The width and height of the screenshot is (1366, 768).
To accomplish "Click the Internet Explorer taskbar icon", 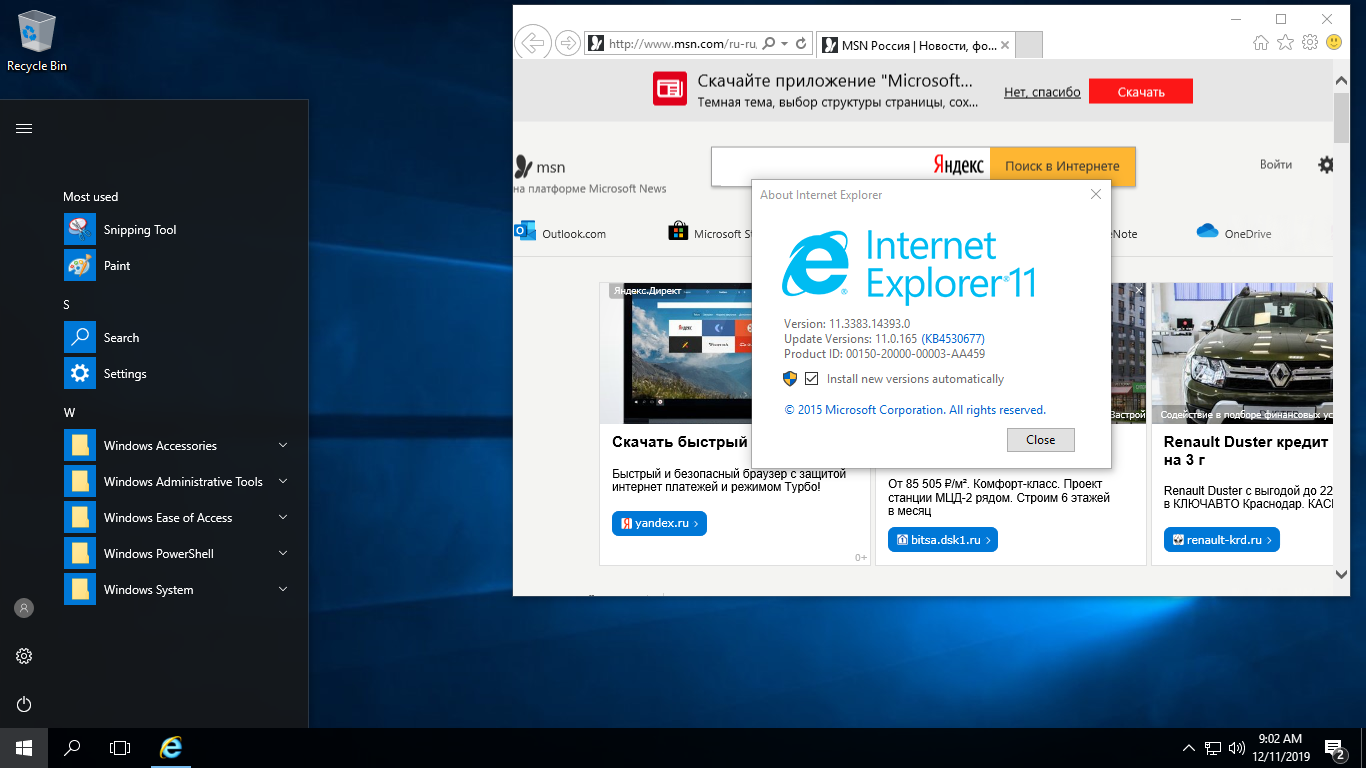I will point(172,747).
